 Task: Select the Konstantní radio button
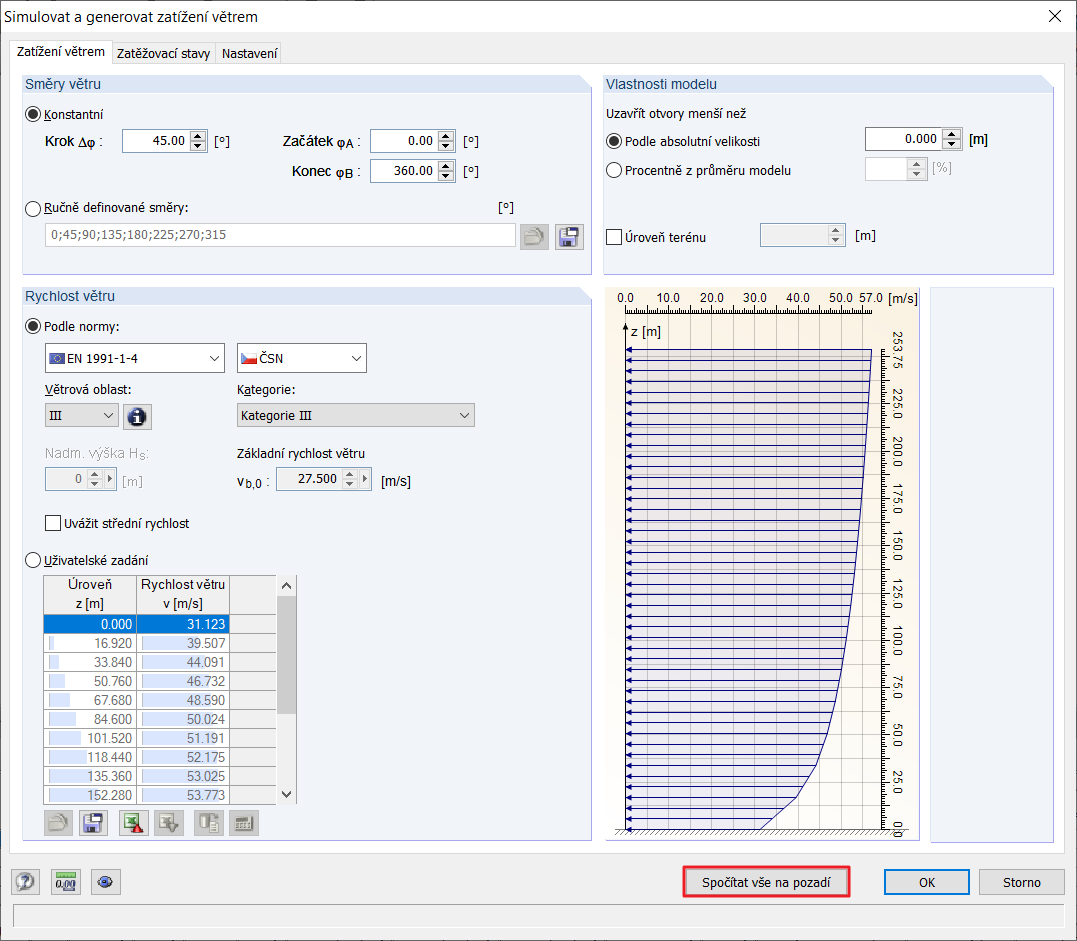tap(31, 114)
